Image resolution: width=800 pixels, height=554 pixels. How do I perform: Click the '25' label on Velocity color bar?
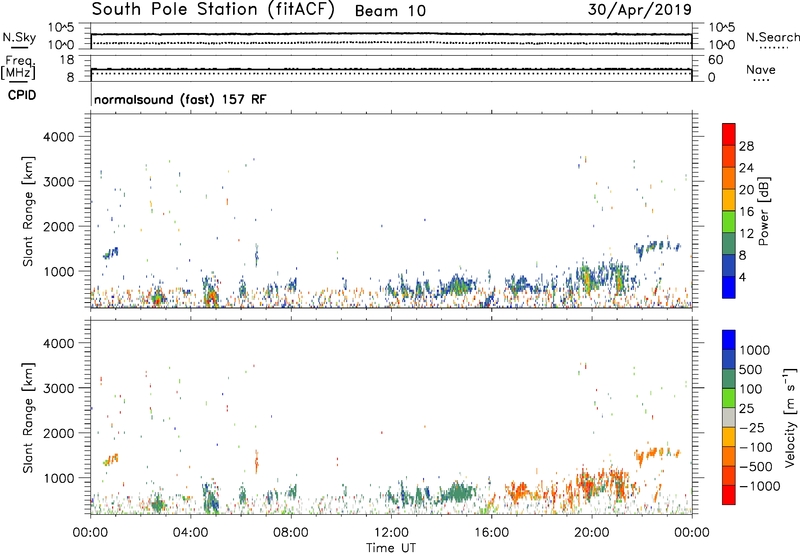click(x=746, y=409)
